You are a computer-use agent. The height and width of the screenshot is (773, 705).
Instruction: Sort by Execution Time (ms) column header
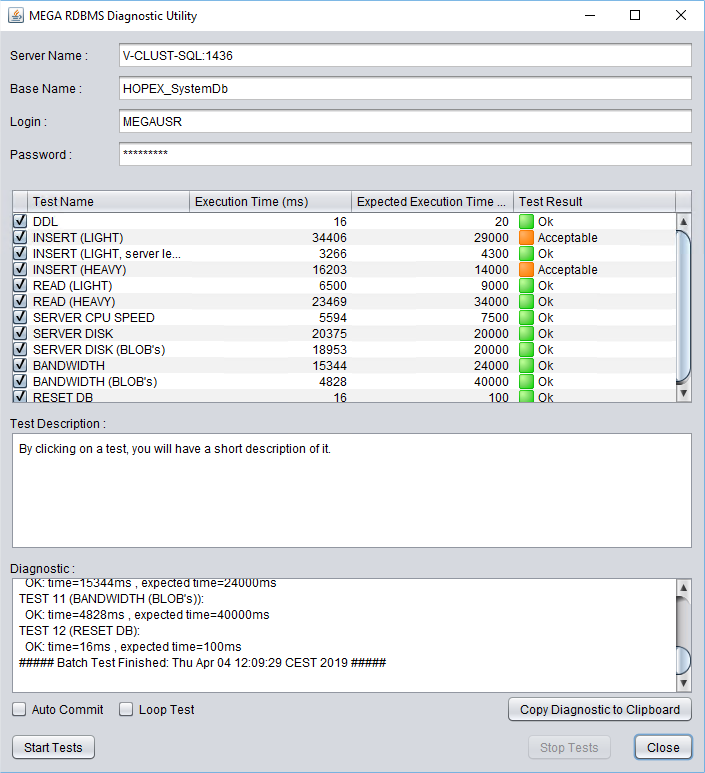point(270,202)
